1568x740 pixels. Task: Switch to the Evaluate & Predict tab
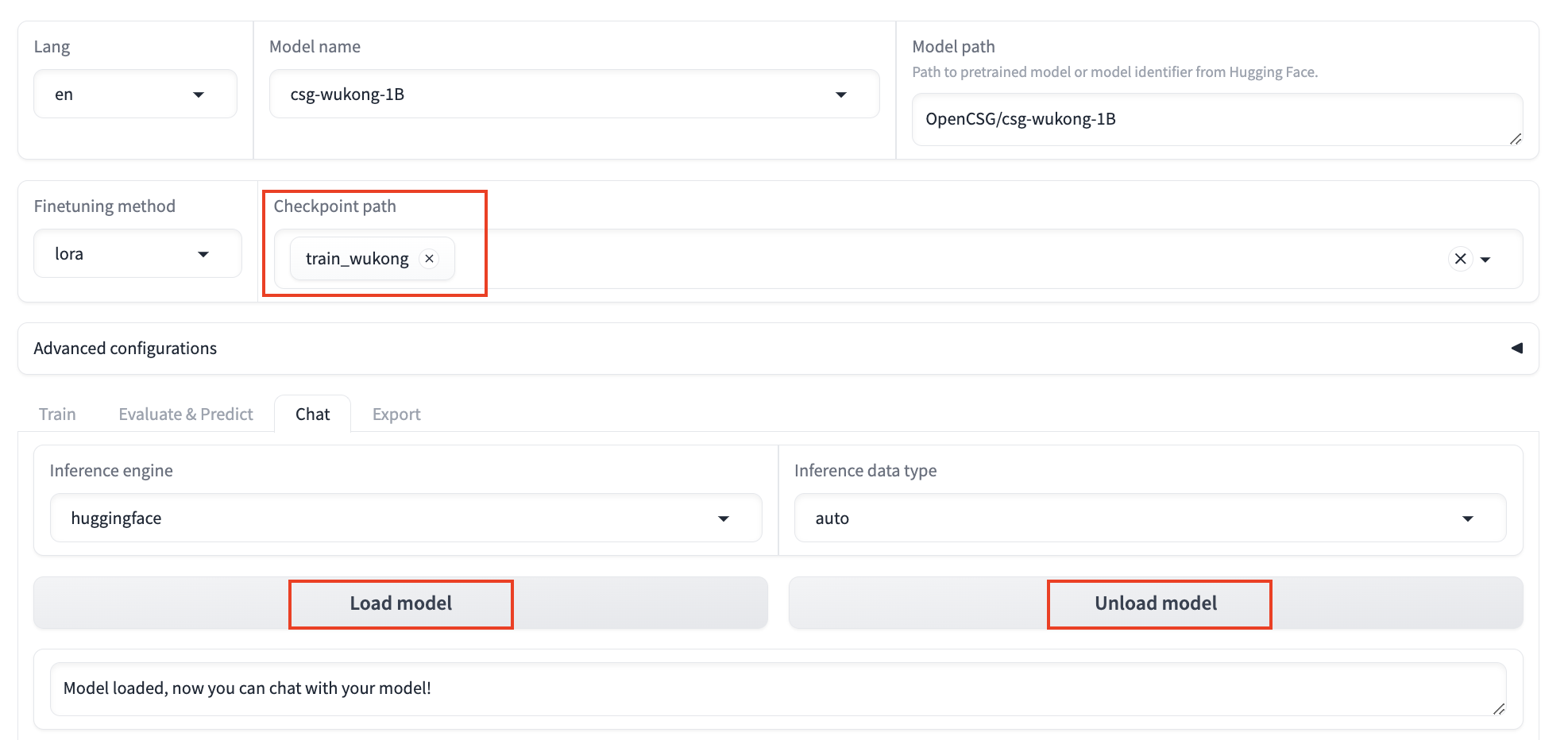186,414
